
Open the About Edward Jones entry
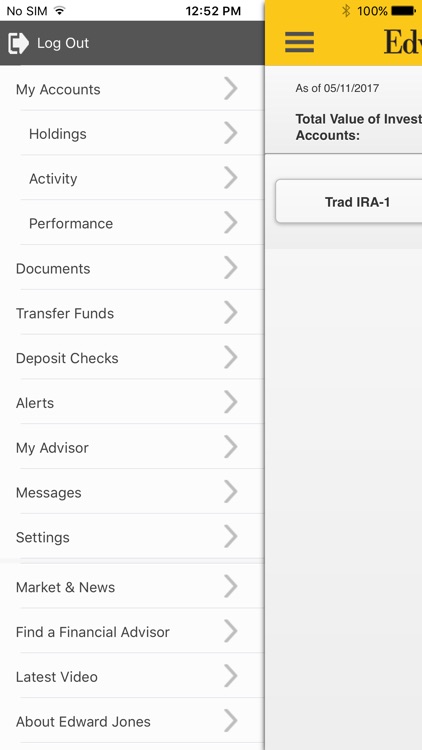click(x=132, y=721)
